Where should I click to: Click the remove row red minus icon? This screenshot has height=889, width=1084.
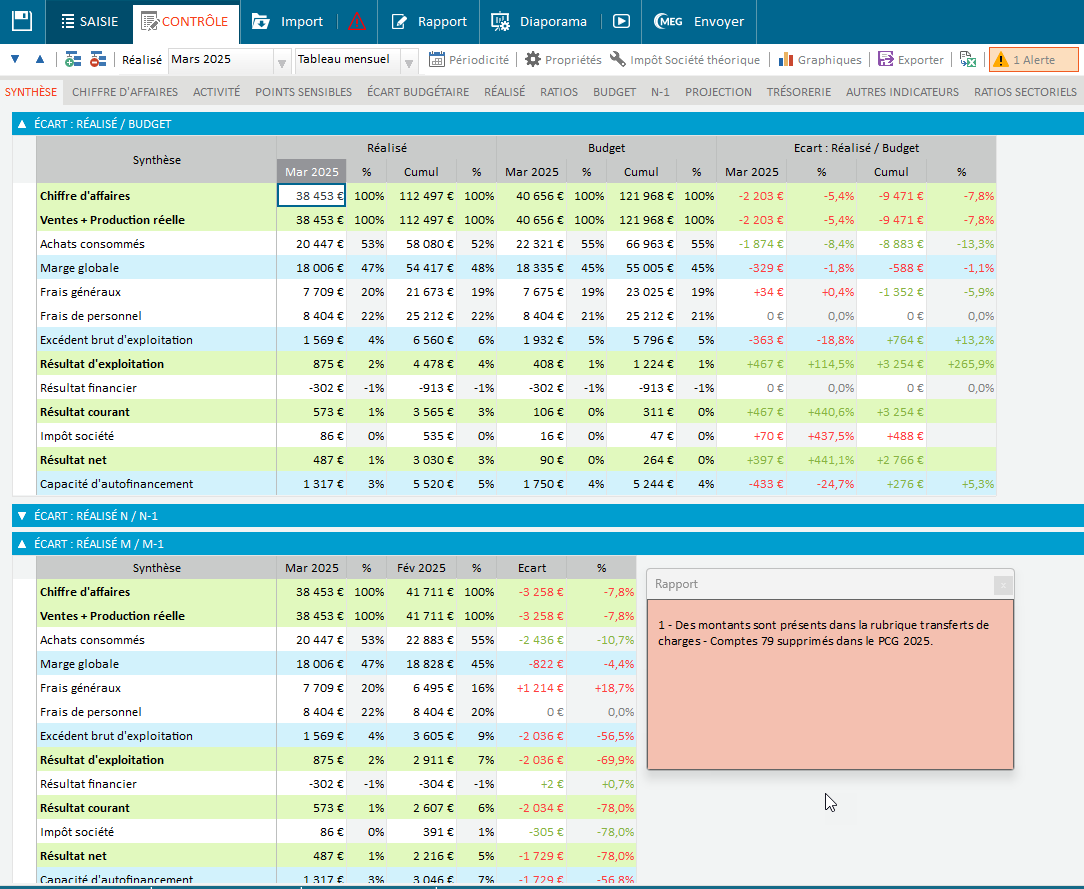pos(98,59)
